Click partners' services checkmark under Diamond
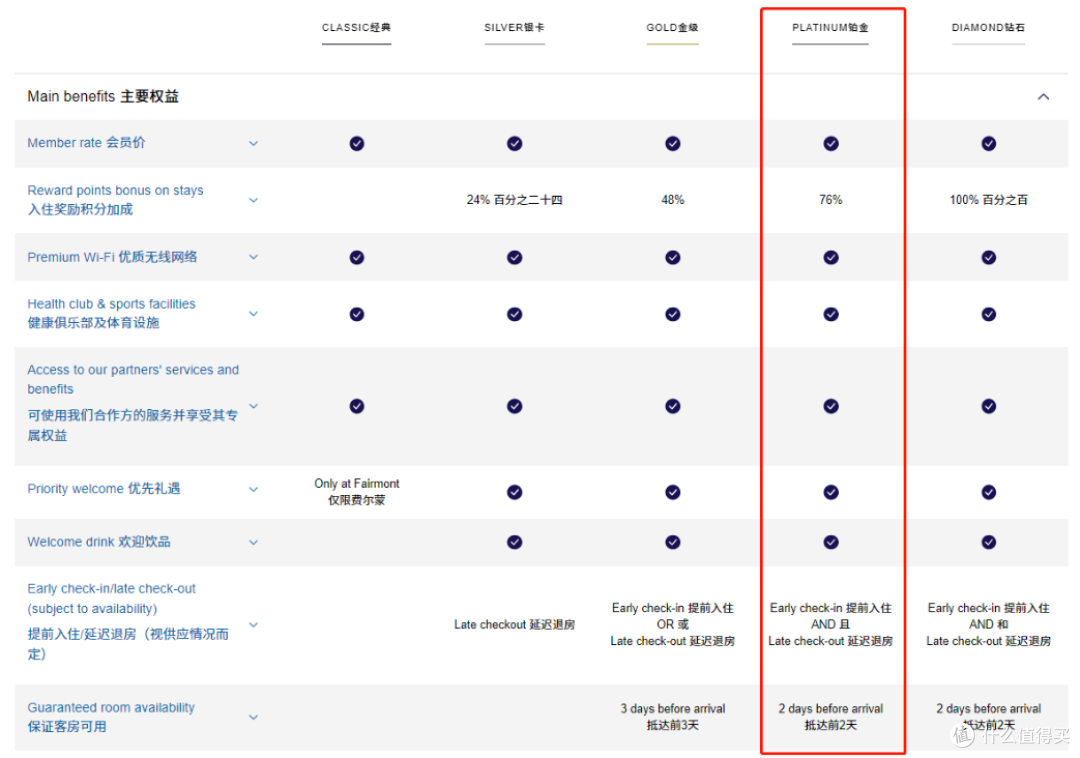1080x758 pixels. (989, 406)
